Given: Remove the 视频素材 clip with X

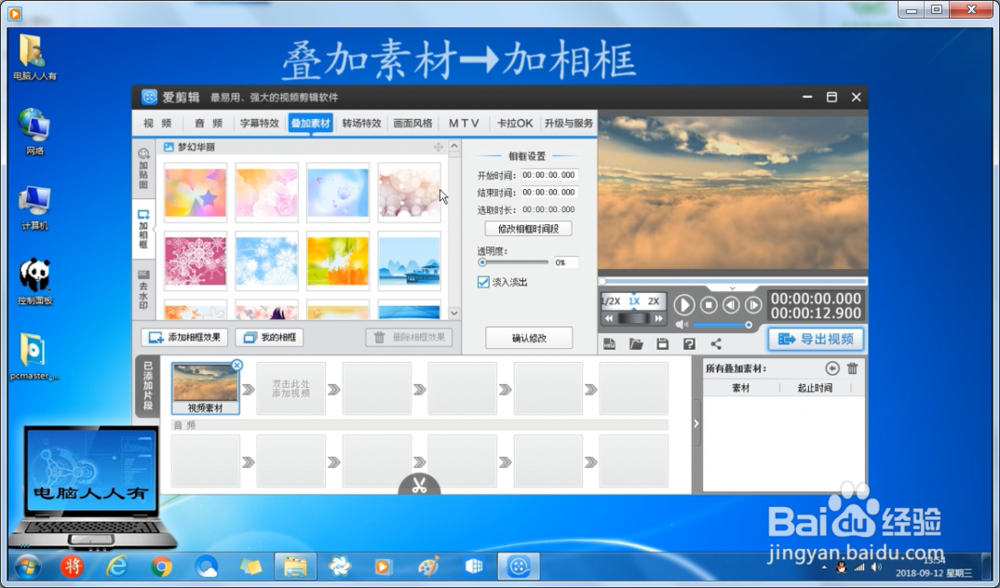Looking at the screenshot, I should pyautogui.click(x=237, y=365).
